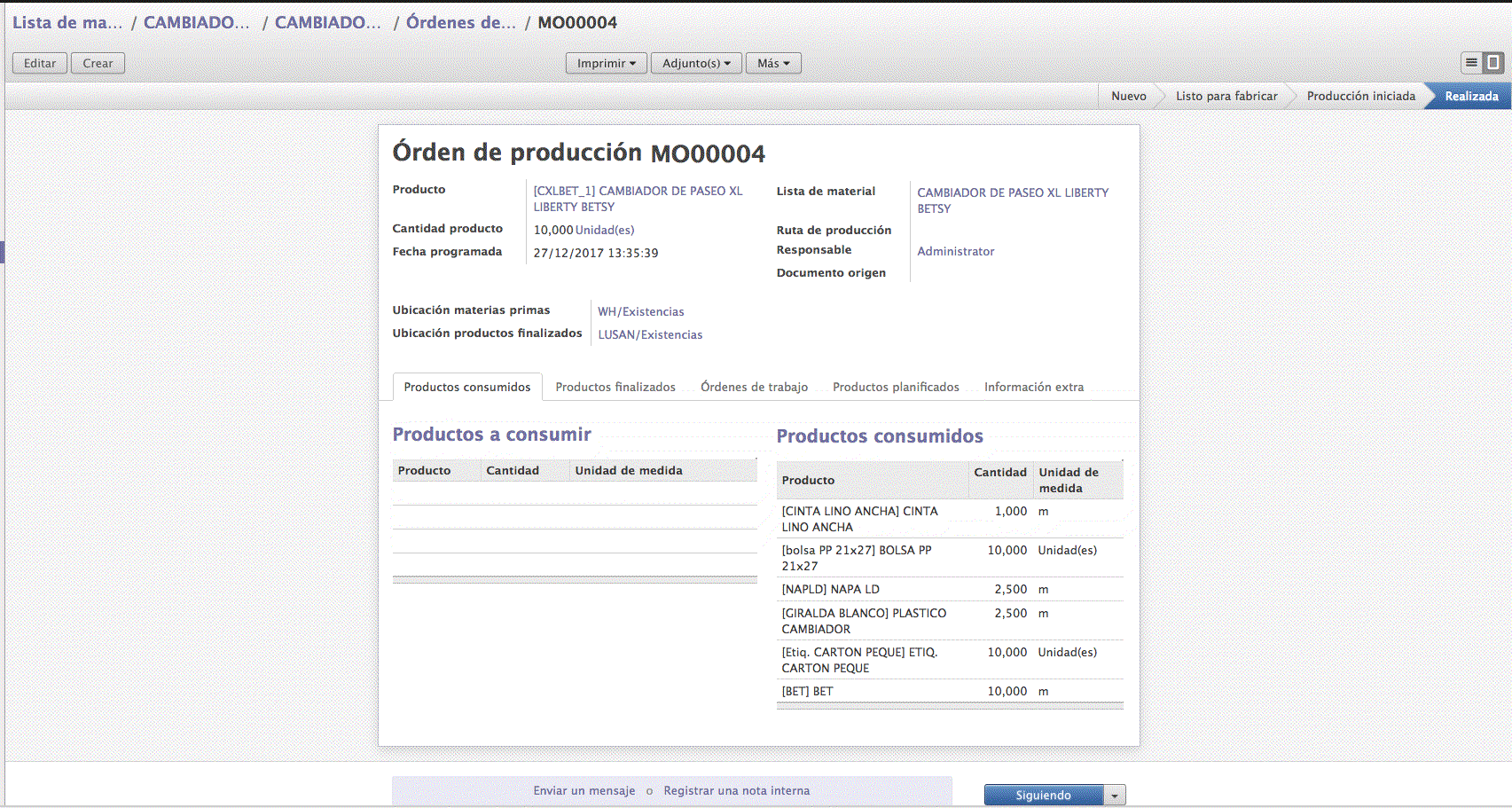The height and width of the screenshot is (808, 1512).
Task: Click Enviar un mensaje link
Action: [584, 790]
